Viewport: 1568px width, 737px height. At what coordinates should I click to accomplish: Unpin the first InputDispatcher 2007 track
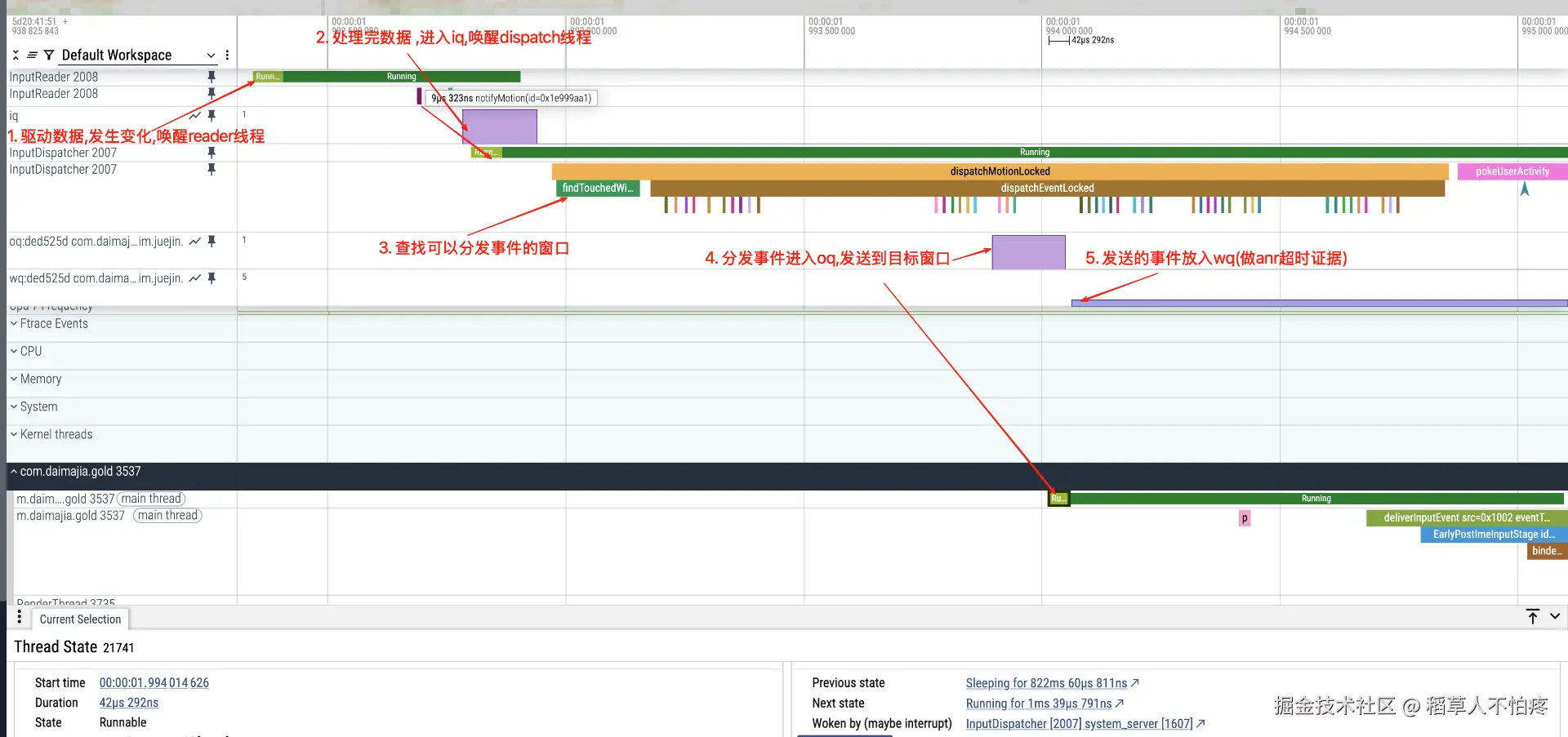pos(212,153)
